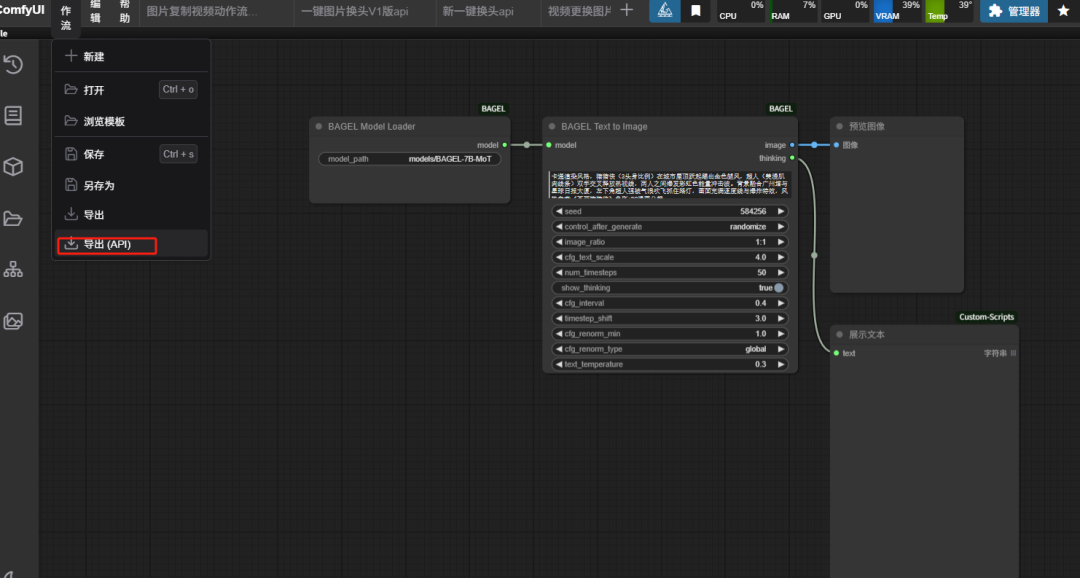Increase cfg_text_scale with right arrow

[x=781, y=258]
